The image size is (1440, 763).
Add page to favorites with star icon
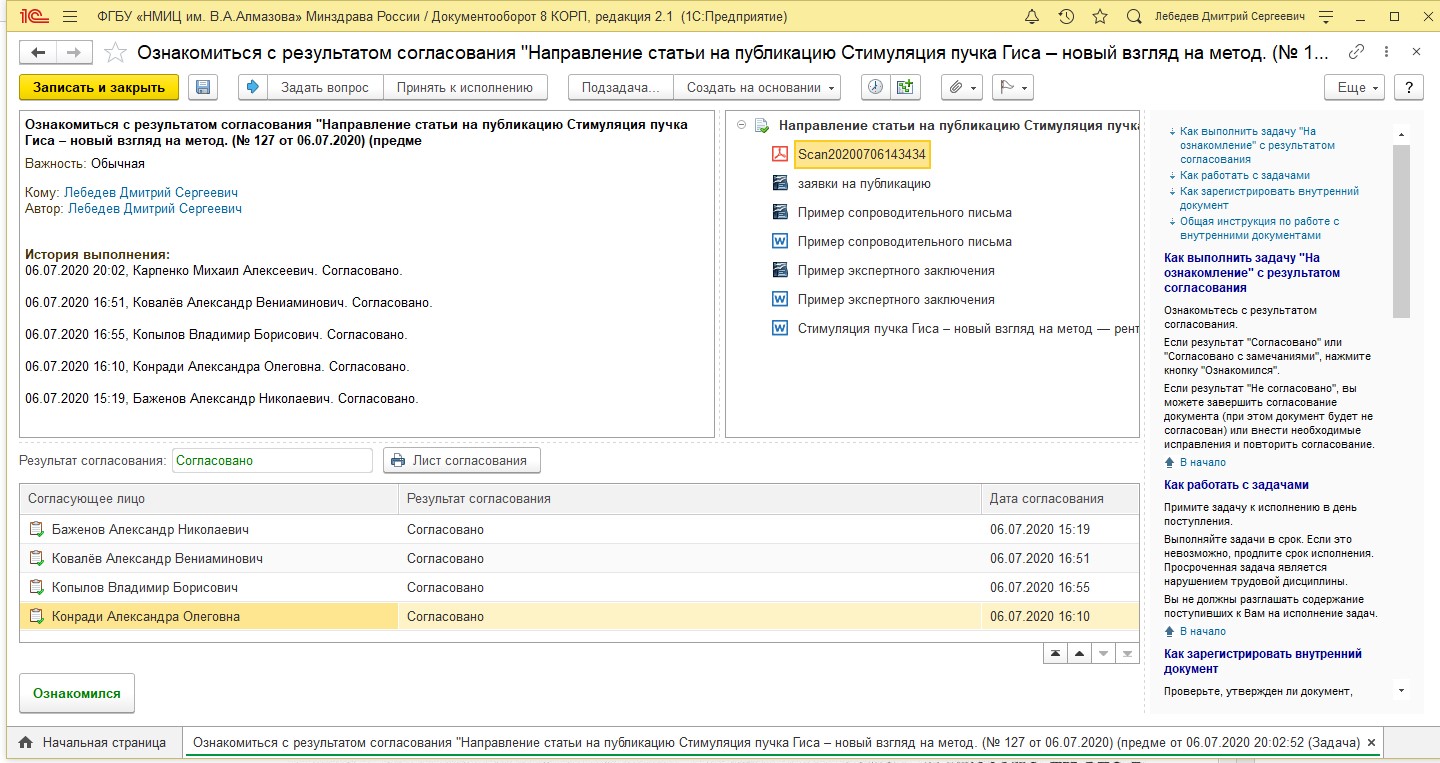click(1100, 17)
